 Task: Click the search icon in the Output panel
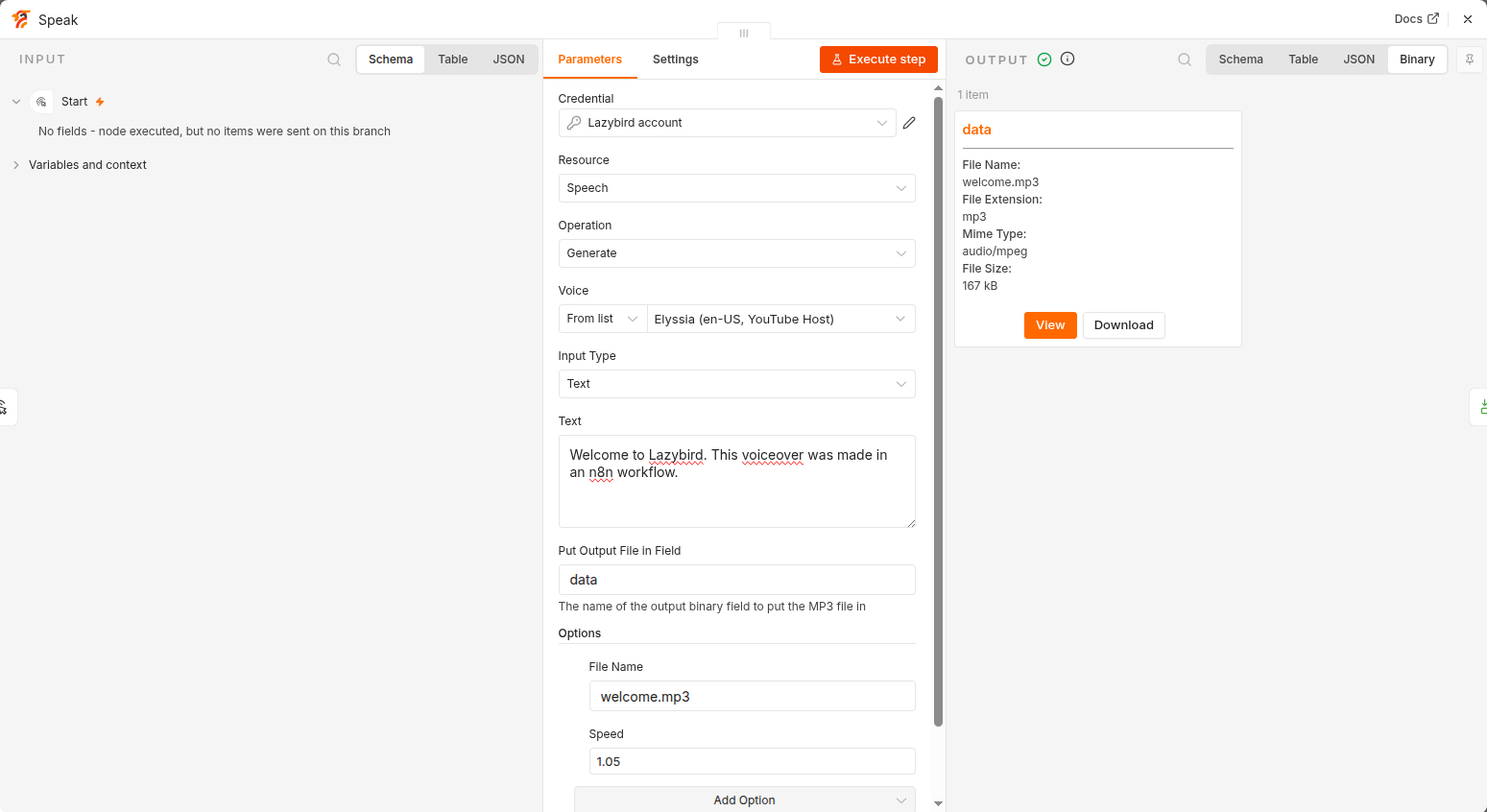pyautogui.click(x=1185, y=60)
